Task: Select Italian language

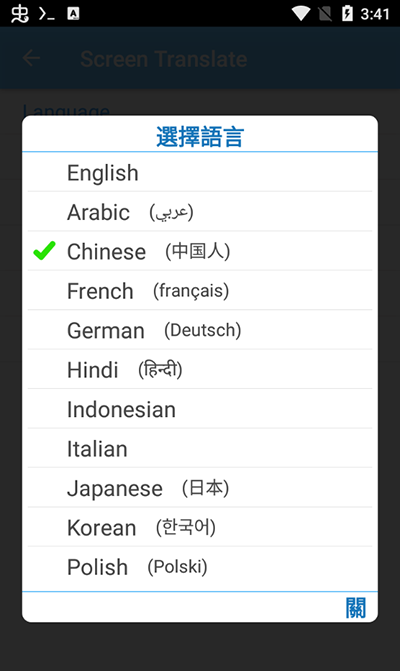Action: click(200, 448)
